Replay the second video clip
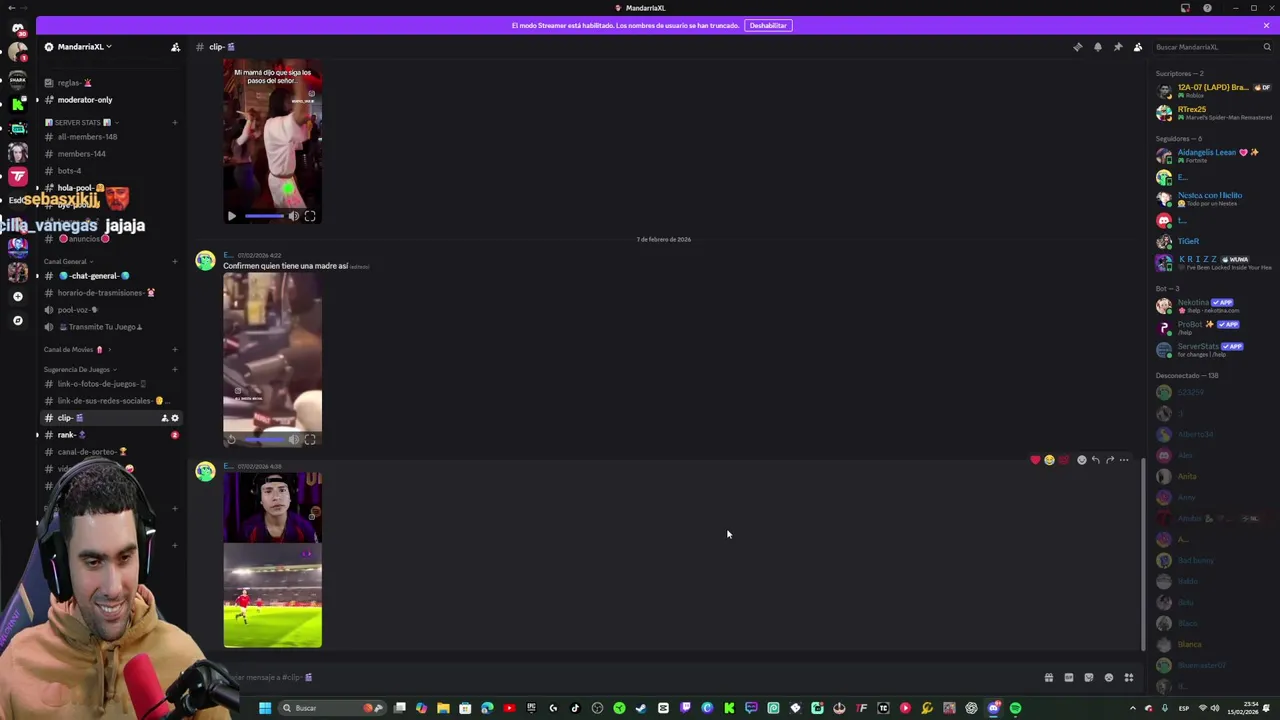Viewport: 1280px width, 720px height. pos(232,439)
